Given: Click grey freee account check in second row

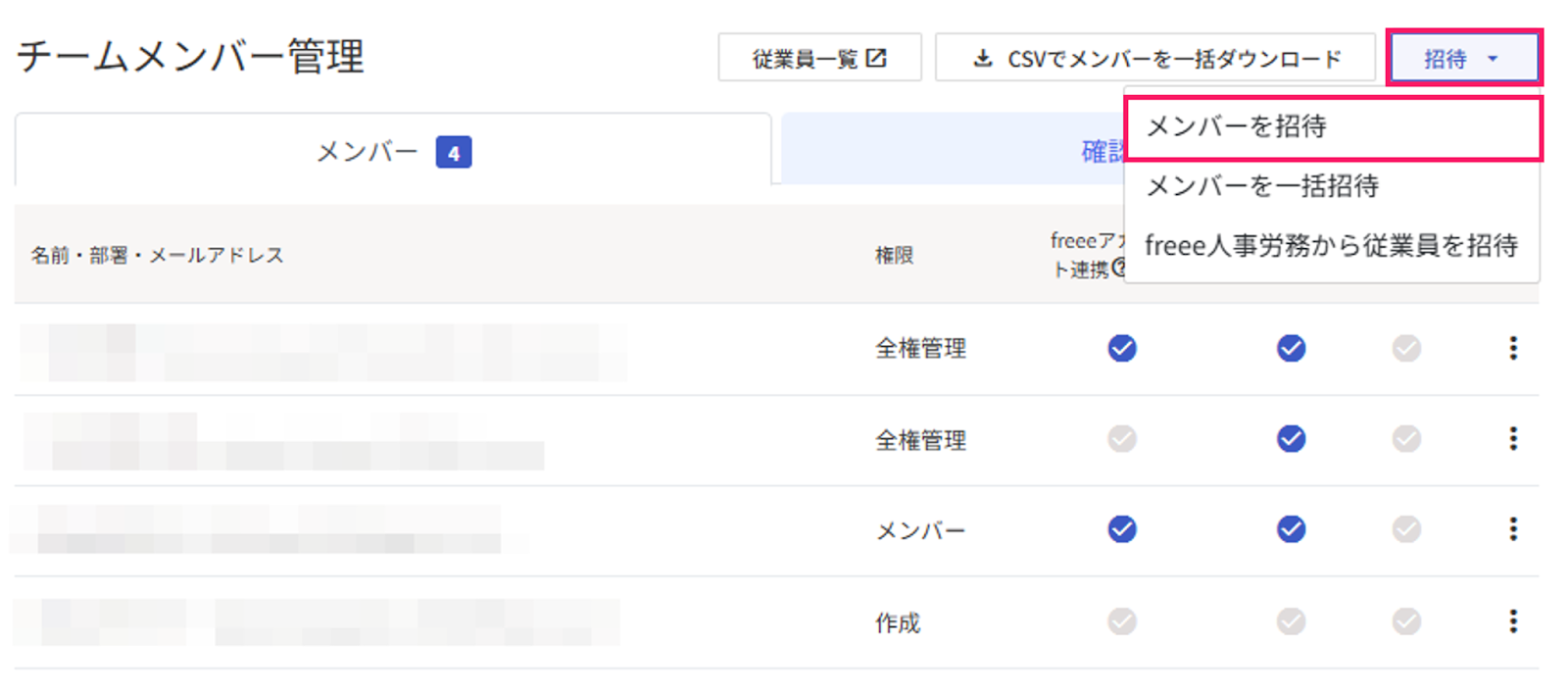Looking at the screenshot, I should [x=1122, y=438].
